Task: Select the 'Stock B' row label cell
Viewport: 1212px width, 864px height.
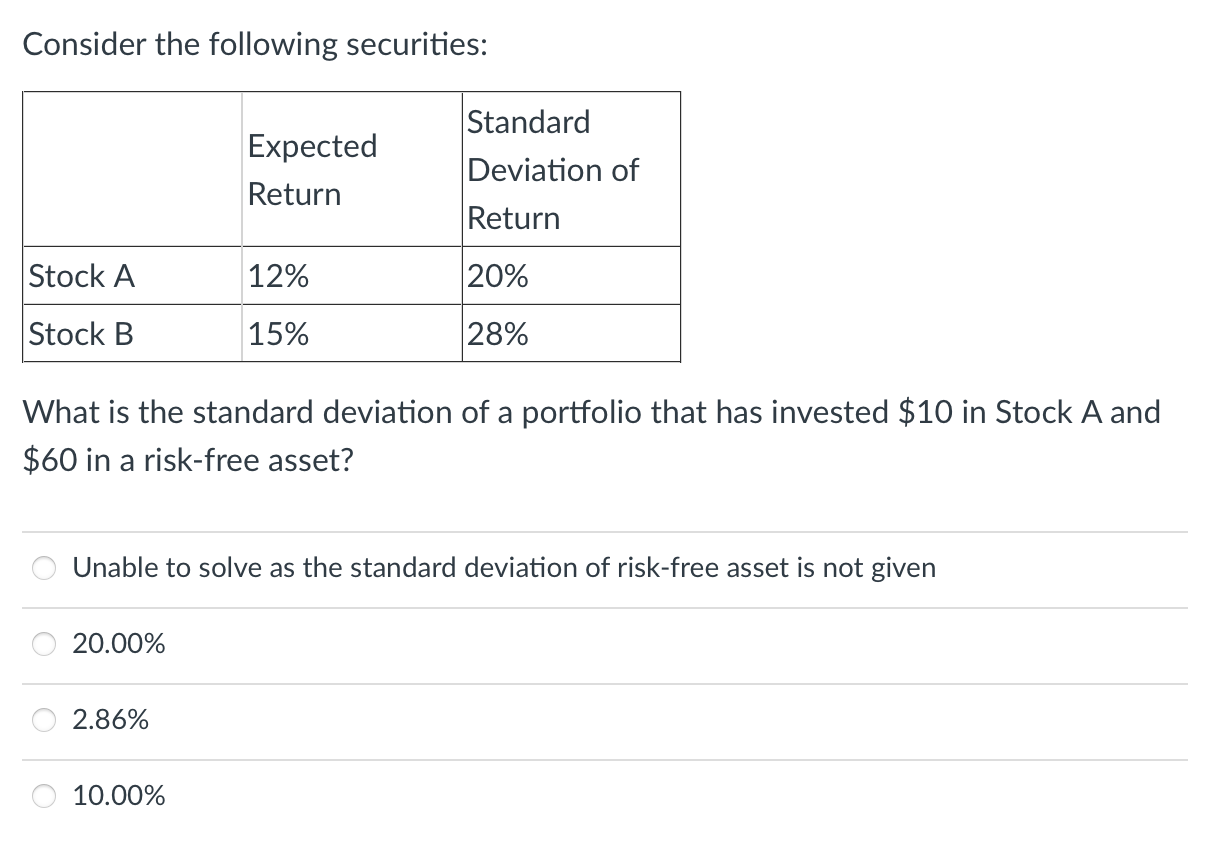Action: (132, 333)
